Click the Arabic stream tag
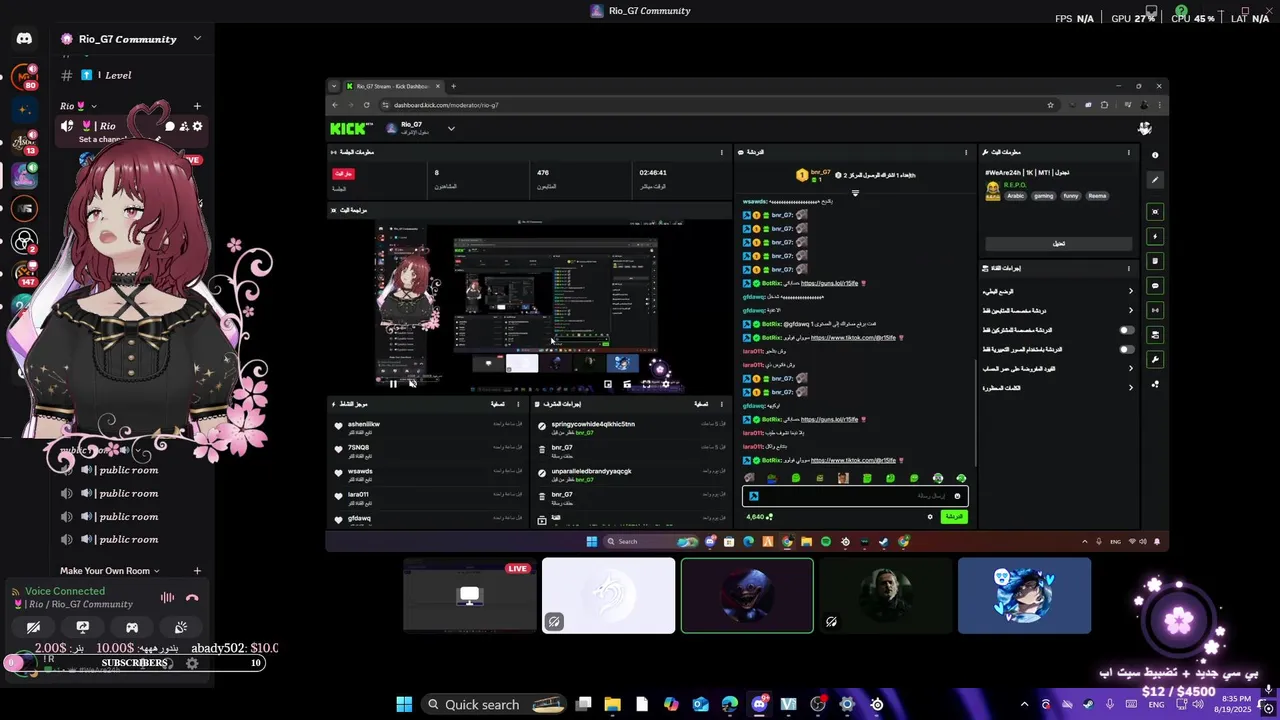Image resolution: width=1280 pixels, height=720 pixels. [x=1016, y=196]
